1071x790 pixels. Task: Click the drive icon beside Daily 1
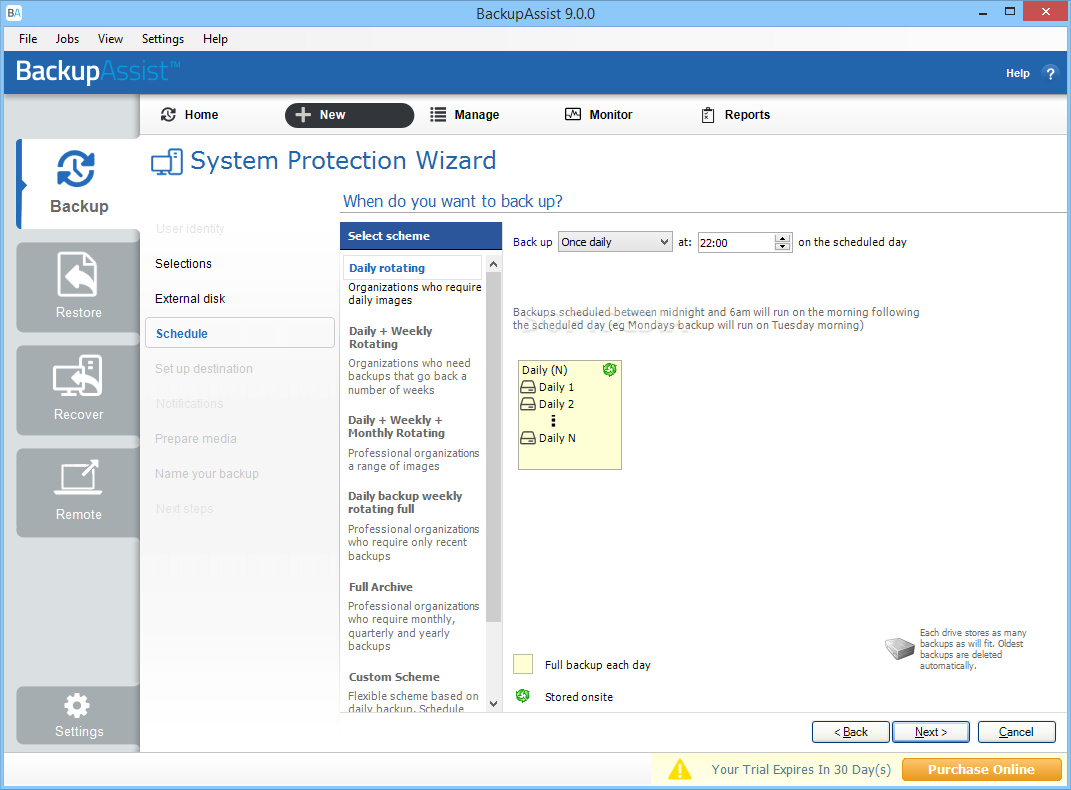tap(528, 387)
